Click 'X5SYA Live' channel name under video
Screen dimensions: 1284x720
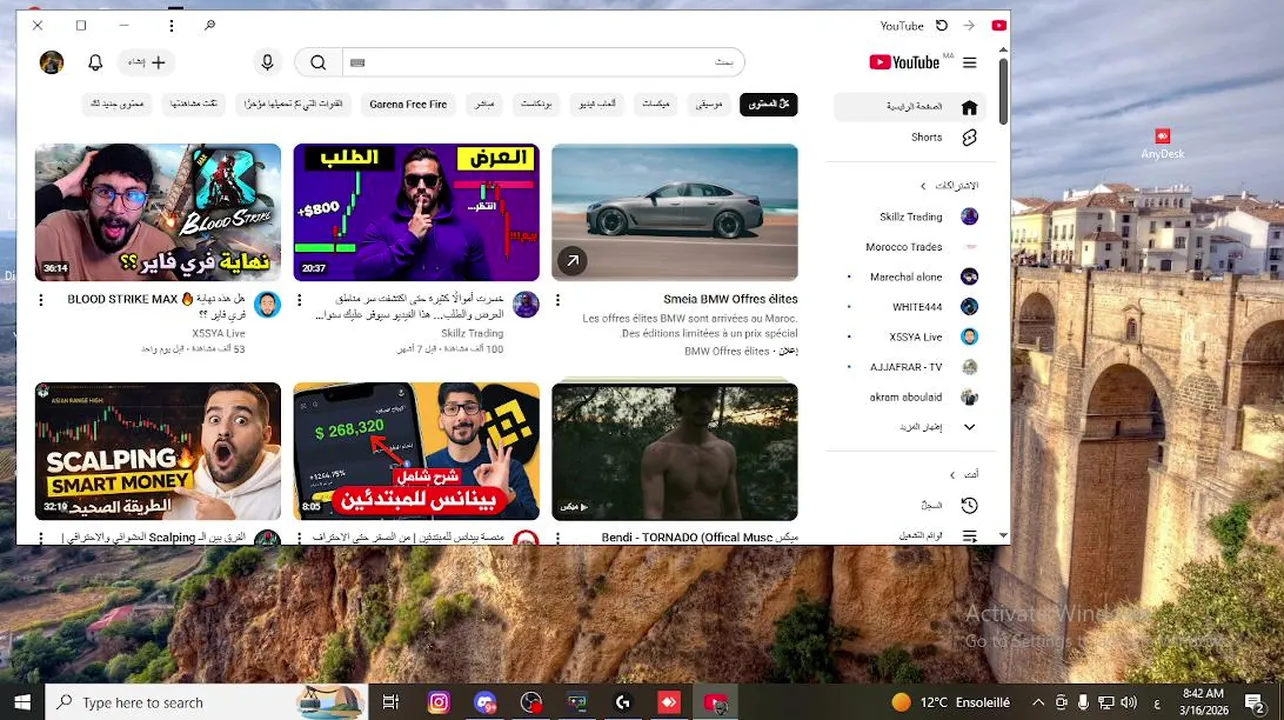pyautogui.click(x=218, y=333)
